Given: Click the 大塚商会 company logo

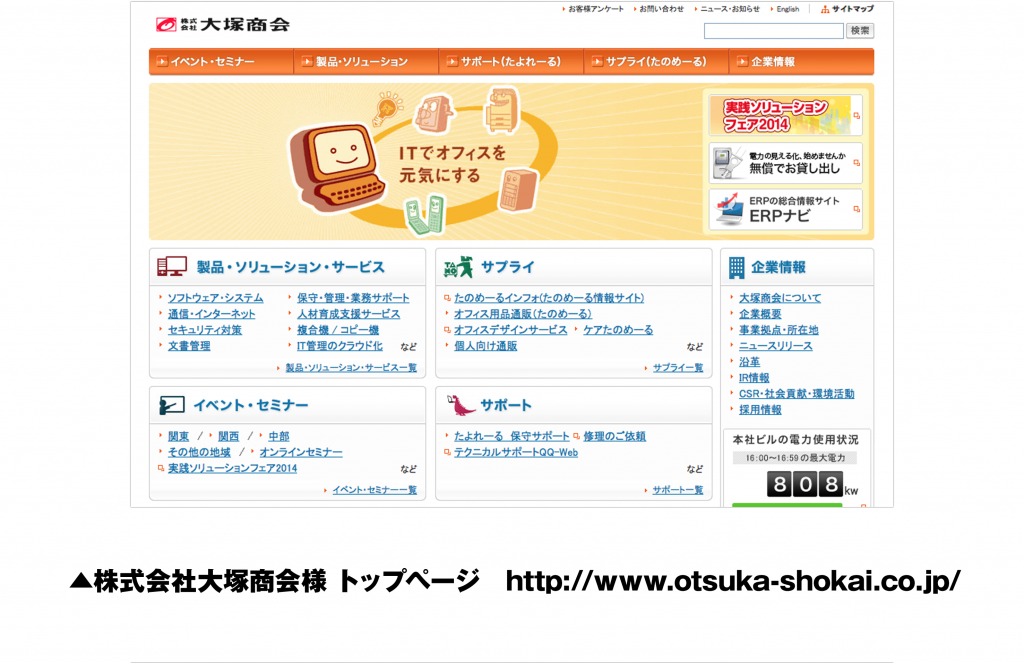Looking at the screenshot, I should point(223,25).
